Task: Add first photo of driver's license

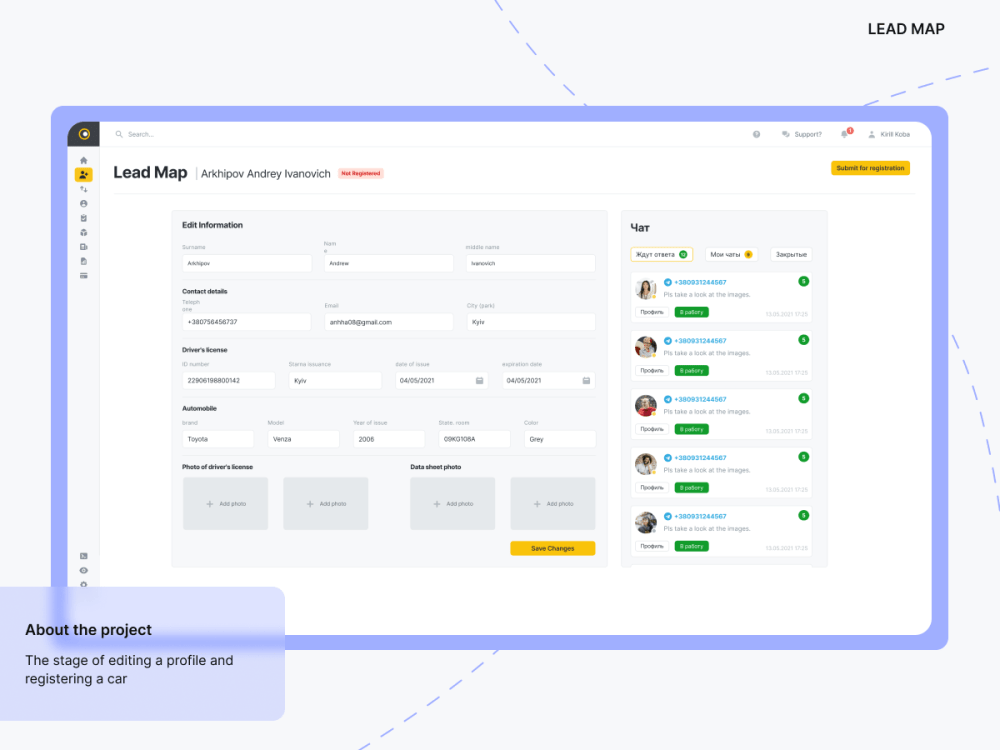Action: (226, 504)
